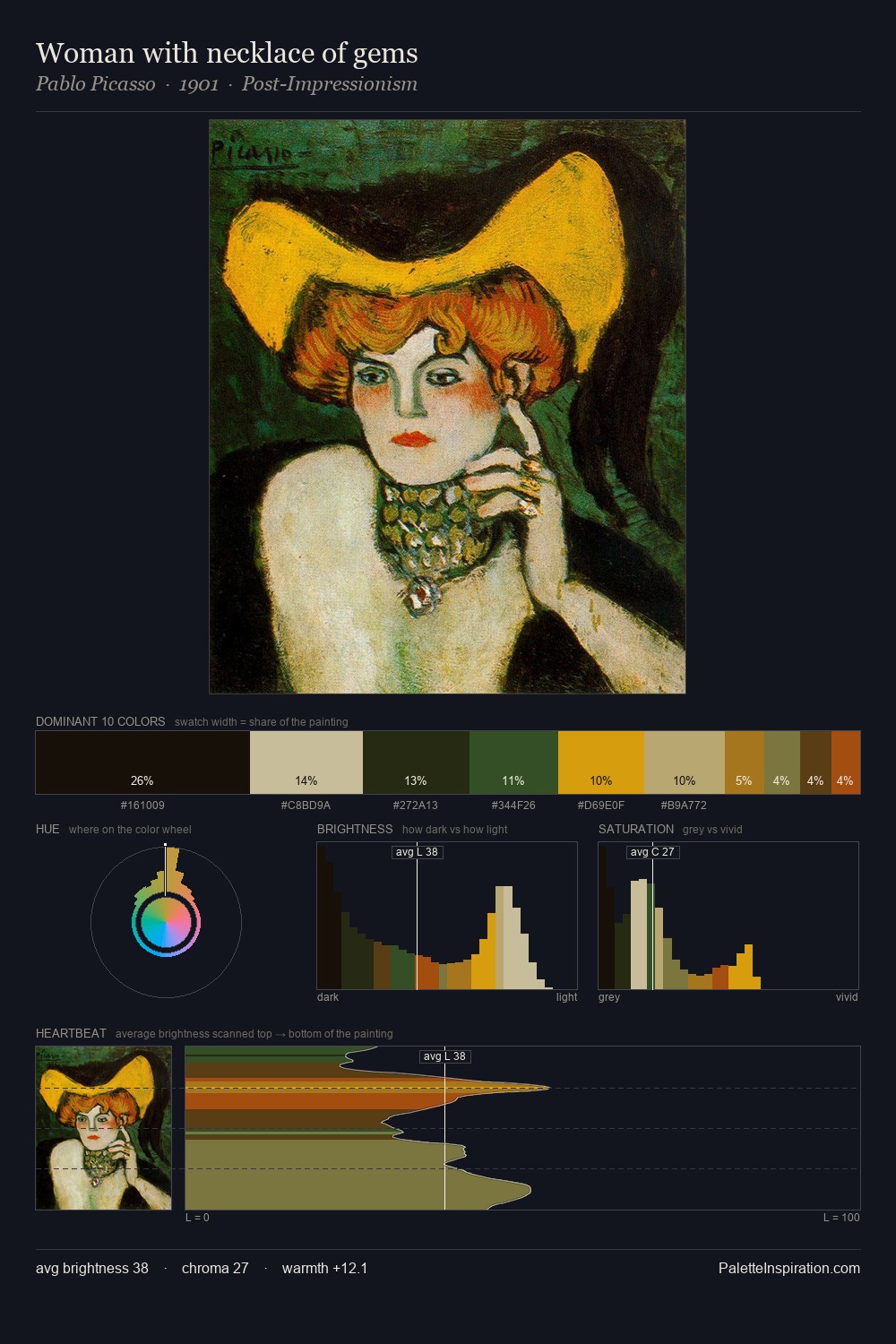Click the 'L = 0' axis label

pos(197,1218)
